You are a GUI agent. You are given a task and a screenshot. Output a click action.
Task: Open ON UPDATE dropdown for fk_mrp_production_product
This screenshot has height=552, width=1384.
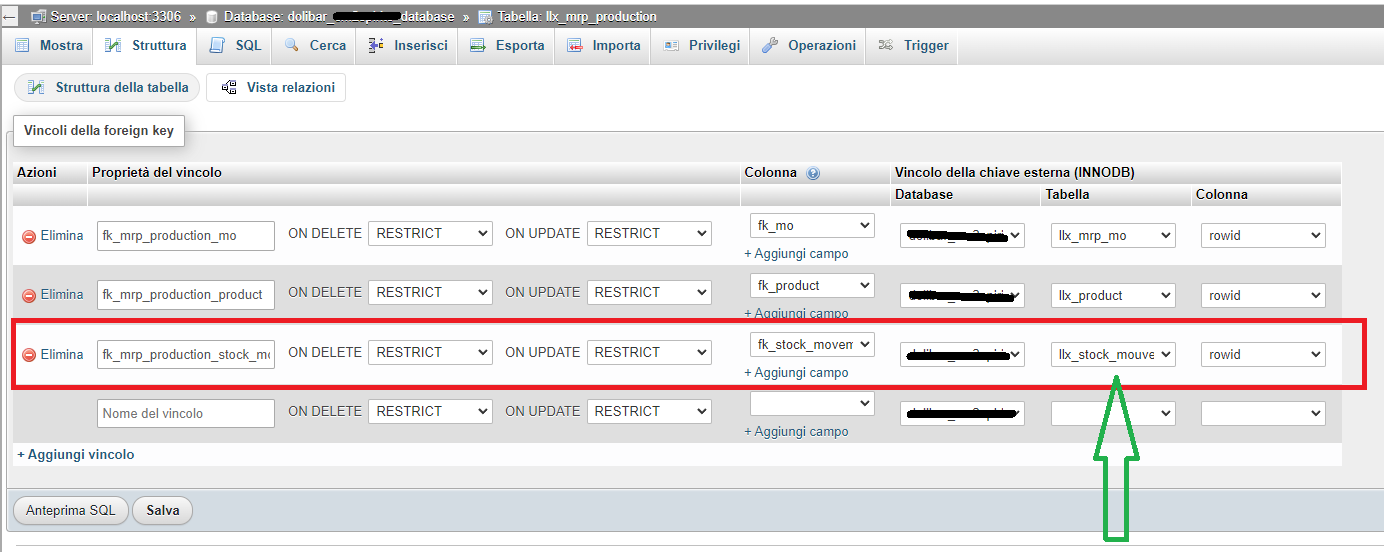point(649,293)
